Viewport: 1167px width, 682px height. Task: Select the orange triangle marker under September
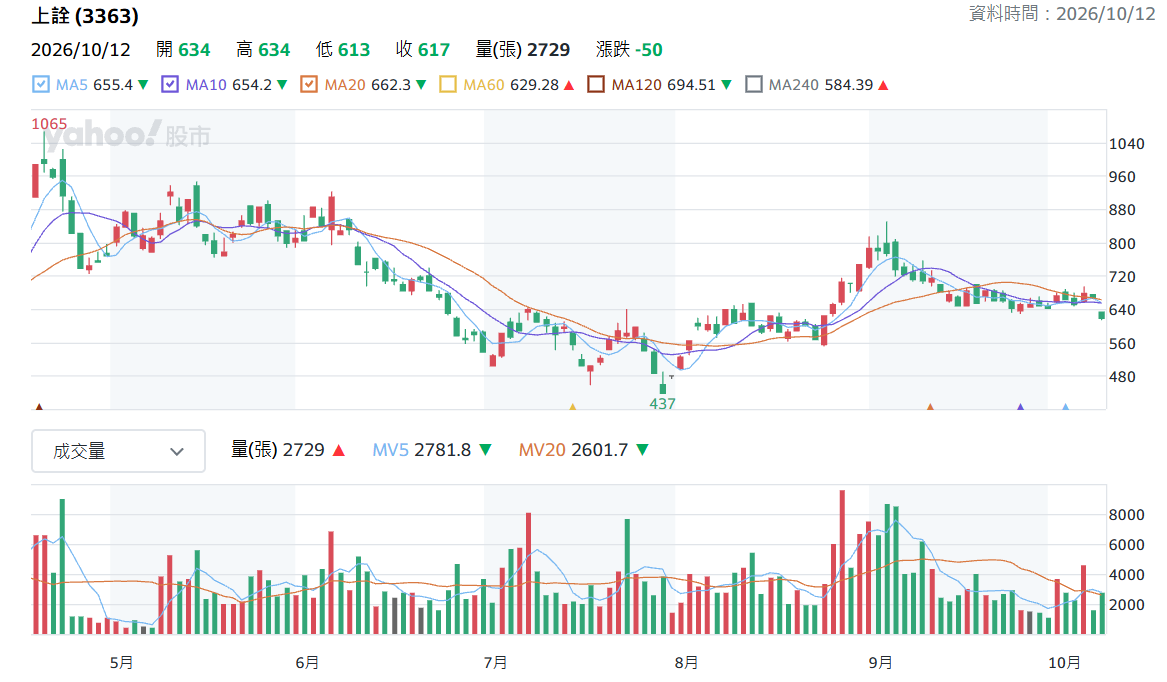coord(930,407)
